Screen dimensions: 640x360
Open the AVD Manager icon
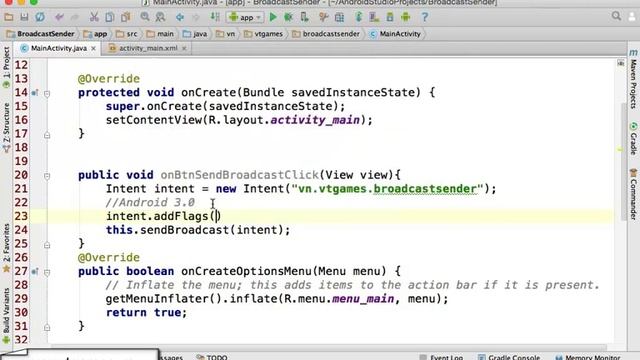tap(374, 17)
